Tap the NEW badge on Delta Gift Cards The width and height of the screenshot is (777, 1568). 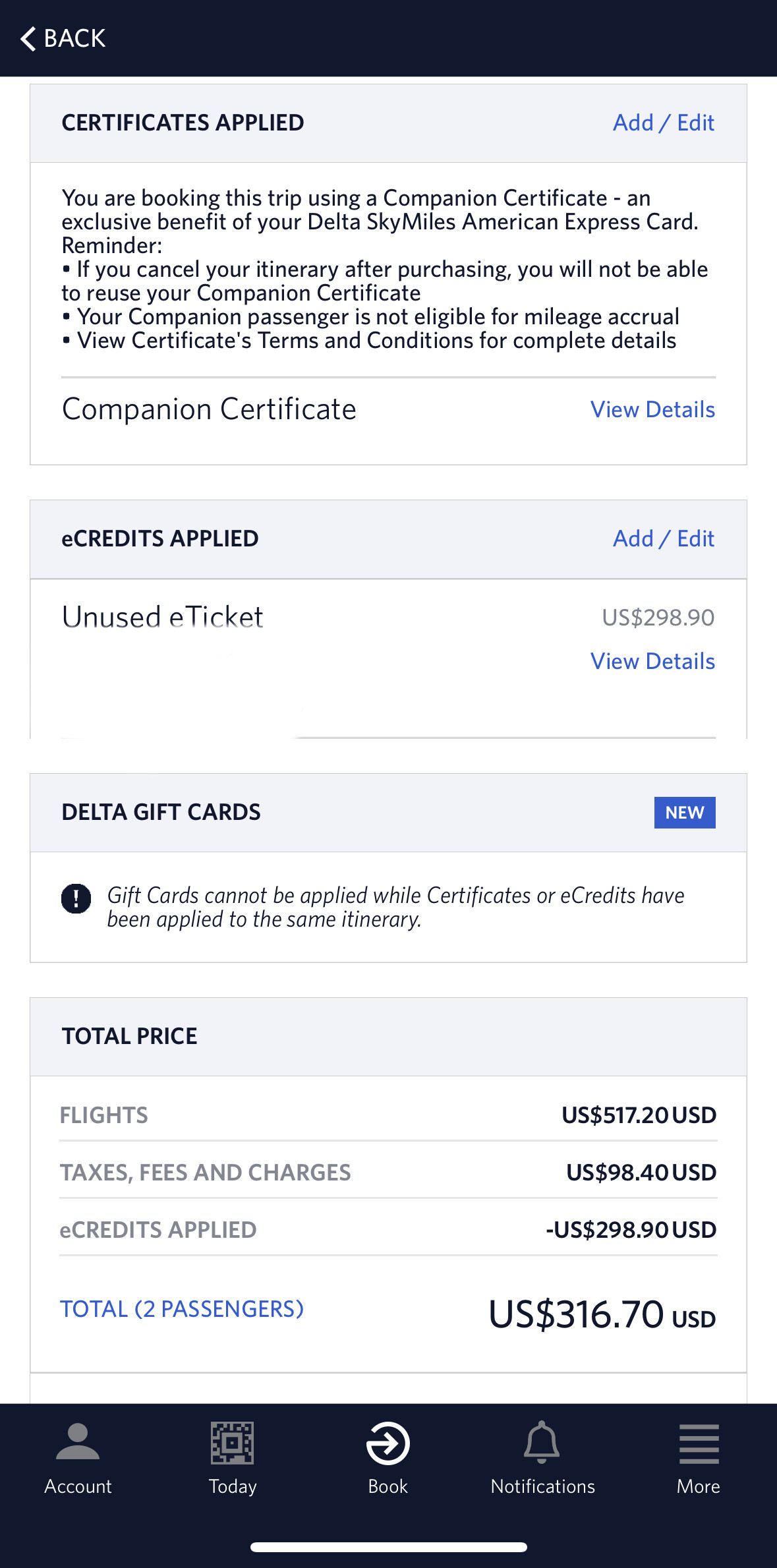pos(684,813)
